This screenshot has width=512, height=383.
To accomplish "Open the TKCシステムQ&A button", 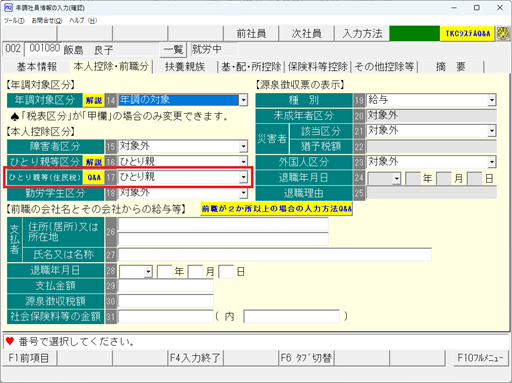I will click(x=468, y=34).
